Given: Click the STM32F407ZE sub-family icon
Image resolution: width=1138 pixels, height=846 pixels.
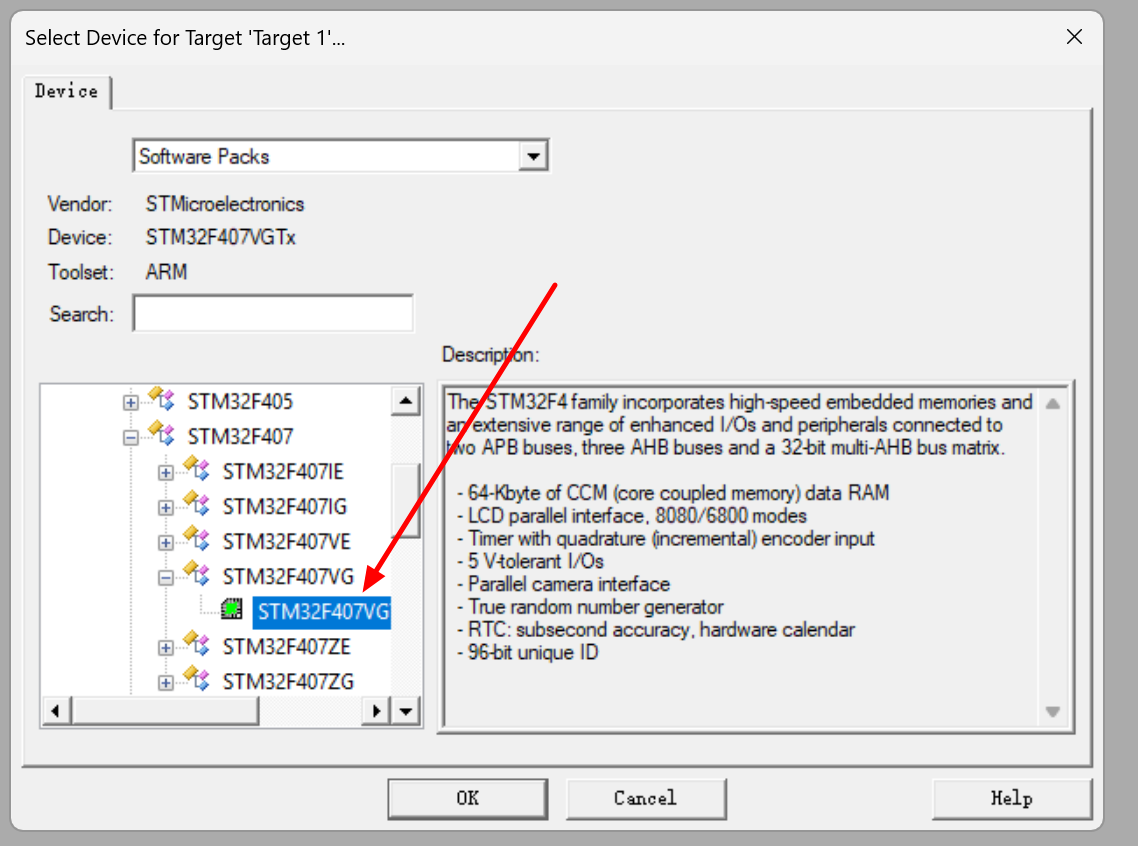Looking at the screenshot, I should point(196,644).
